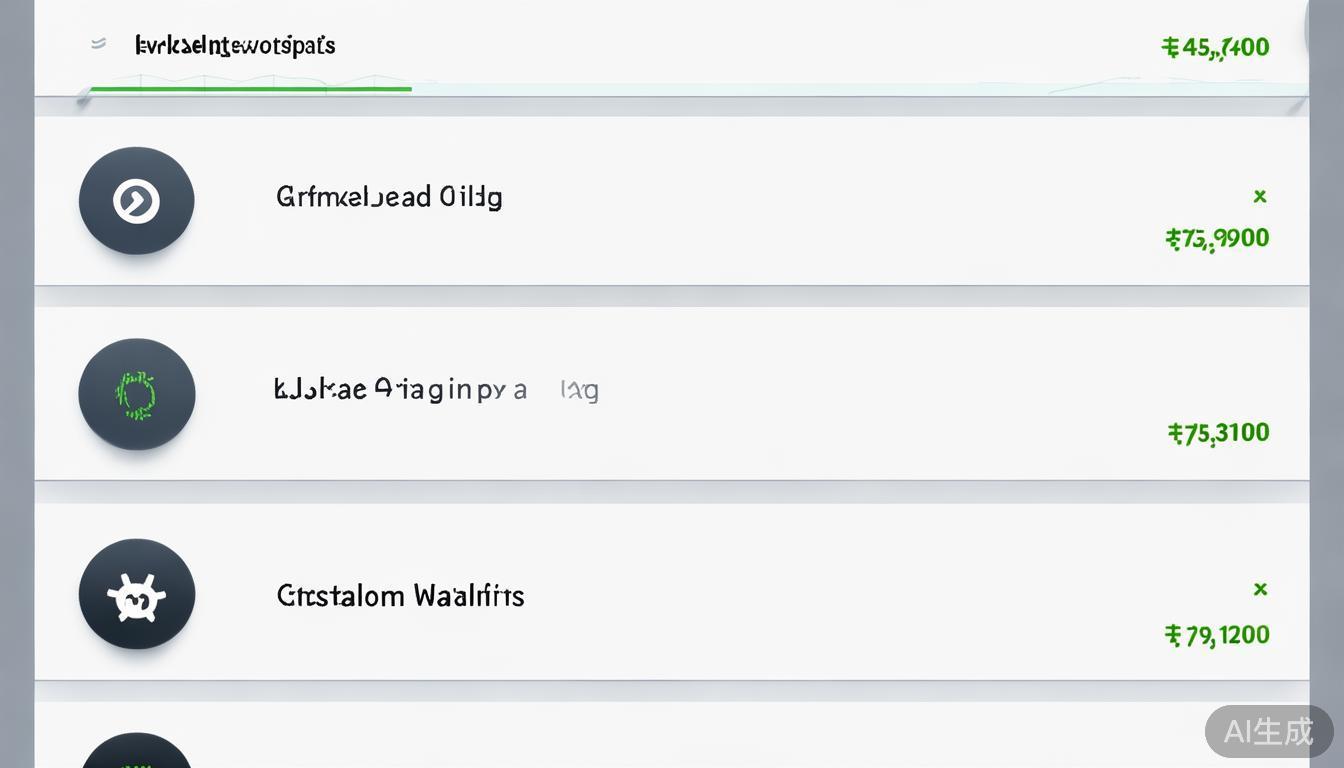
Task: Click the gear icon beside Gtcstalom Waalnfits
Action: (x=136, y=595)
